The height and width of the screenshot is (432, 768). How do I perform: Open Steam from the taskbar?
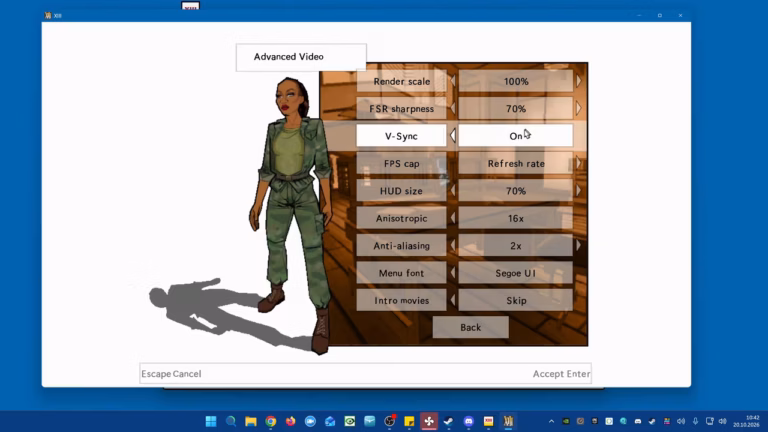tap(449, 421)
